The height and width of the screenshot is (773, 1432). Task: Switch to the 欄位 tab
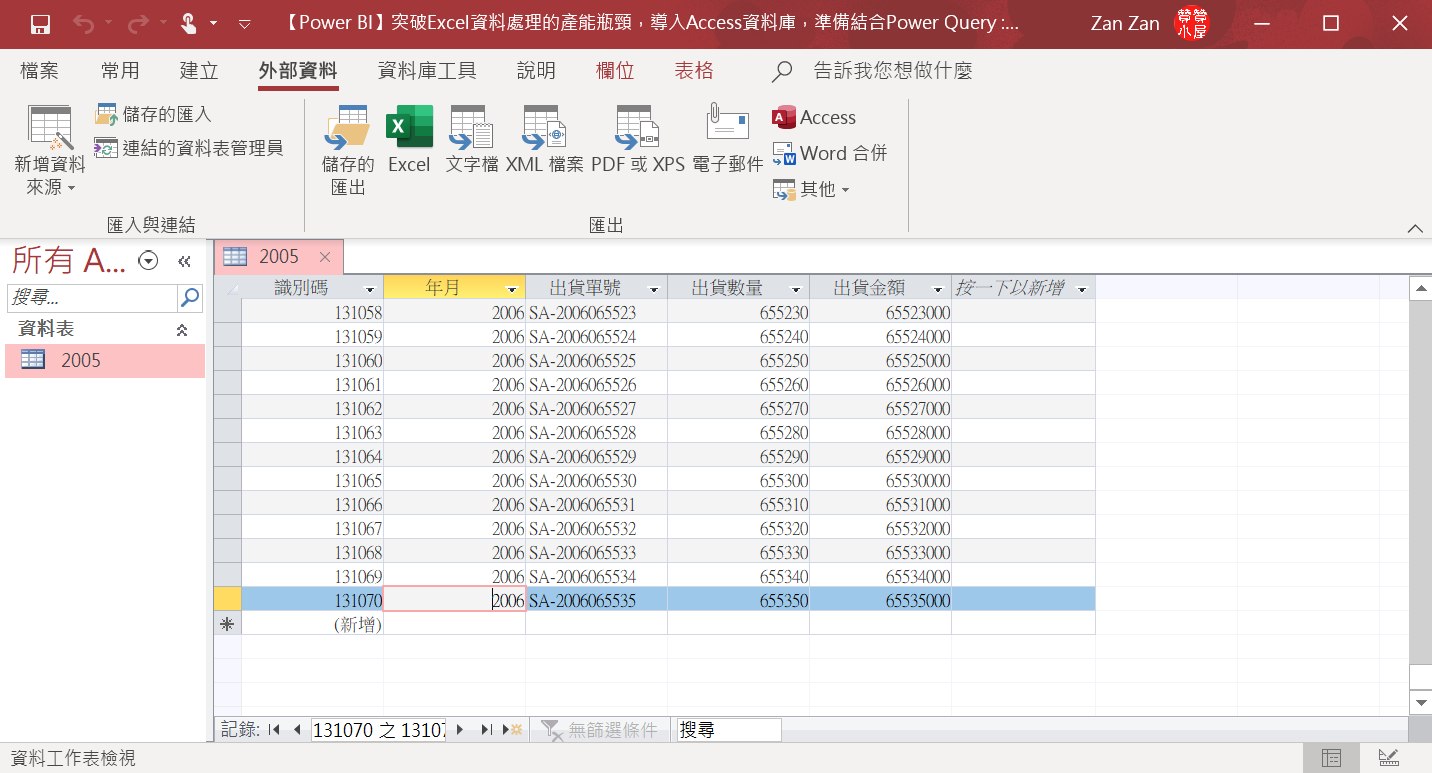point(615,71)
